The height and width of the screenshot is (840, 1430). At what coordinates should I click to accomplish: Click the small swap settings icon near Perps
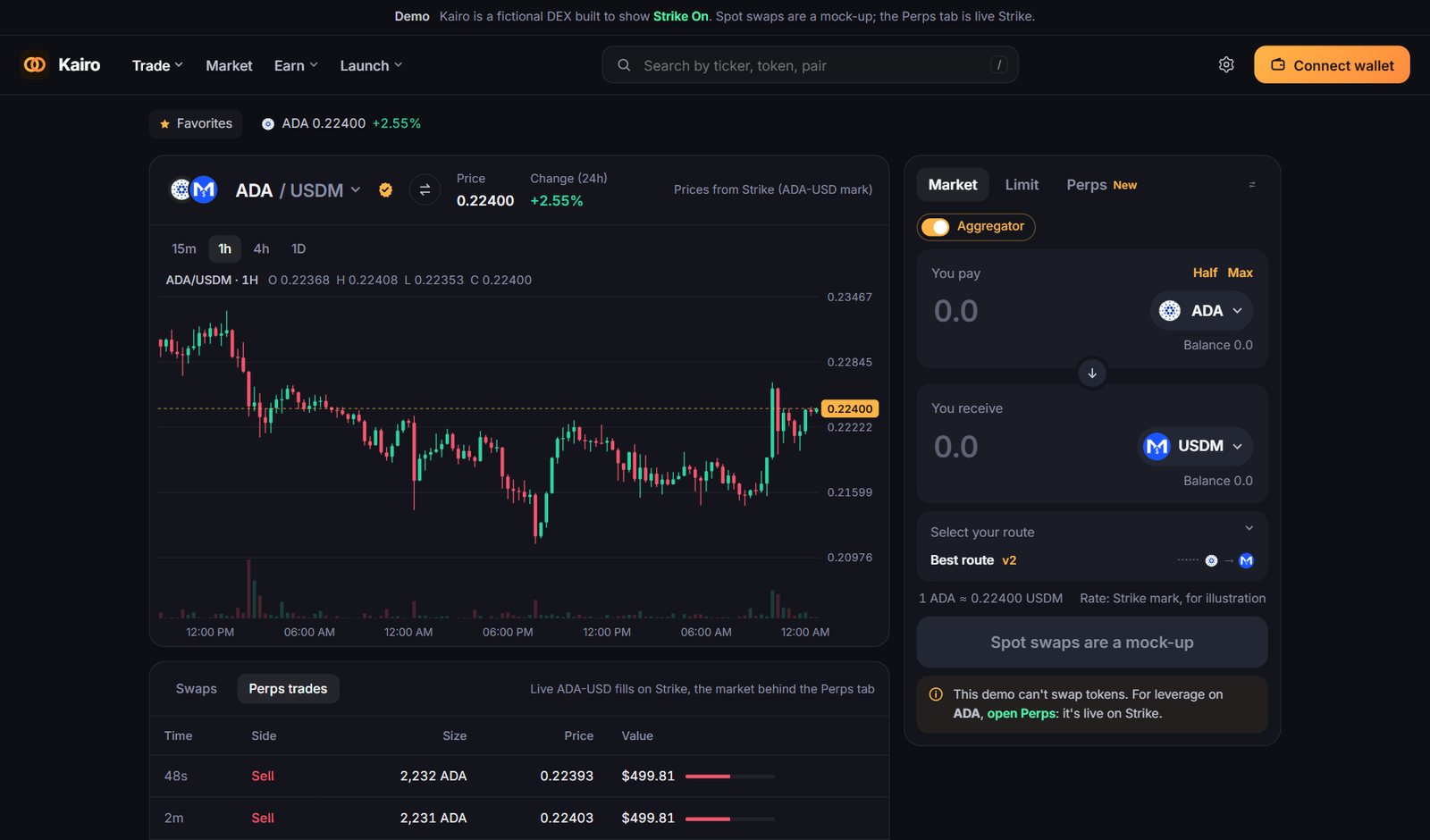[1252, 185]
